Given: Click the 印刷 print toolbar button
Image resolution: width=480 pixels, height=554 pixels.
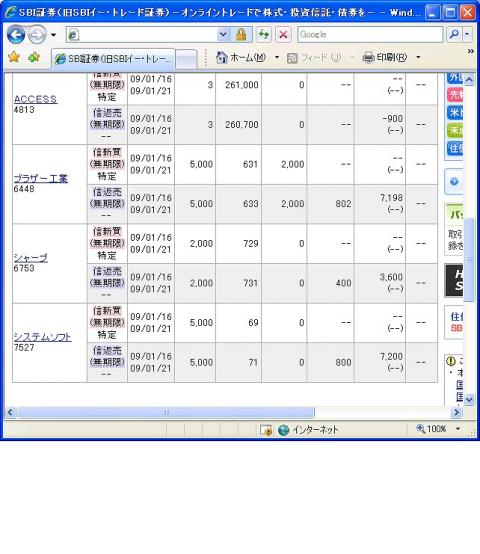Looking at the screenshot, I should (385, 57).
